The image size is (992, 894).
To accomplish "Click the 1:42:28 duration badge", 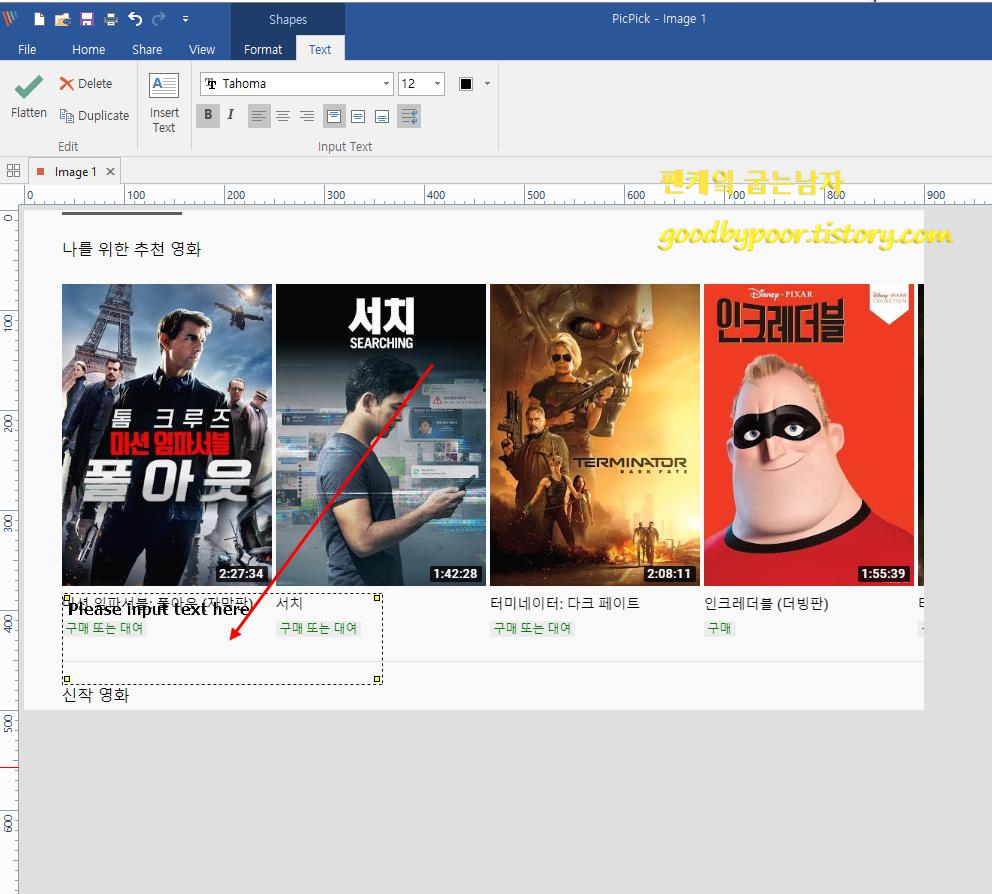I will (455, 573).
